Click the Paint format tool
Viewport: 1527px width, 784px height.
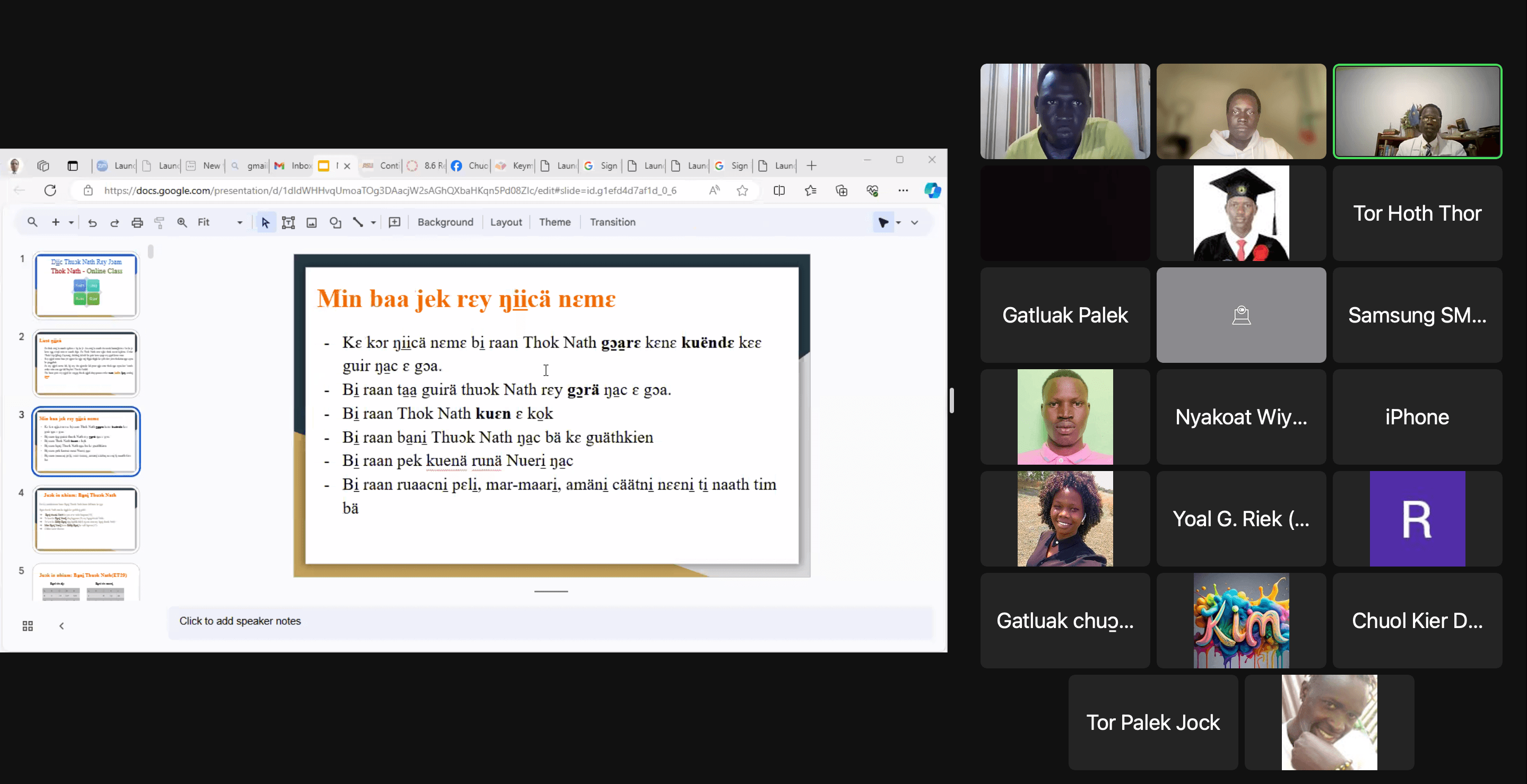click(x=160, y=222)
